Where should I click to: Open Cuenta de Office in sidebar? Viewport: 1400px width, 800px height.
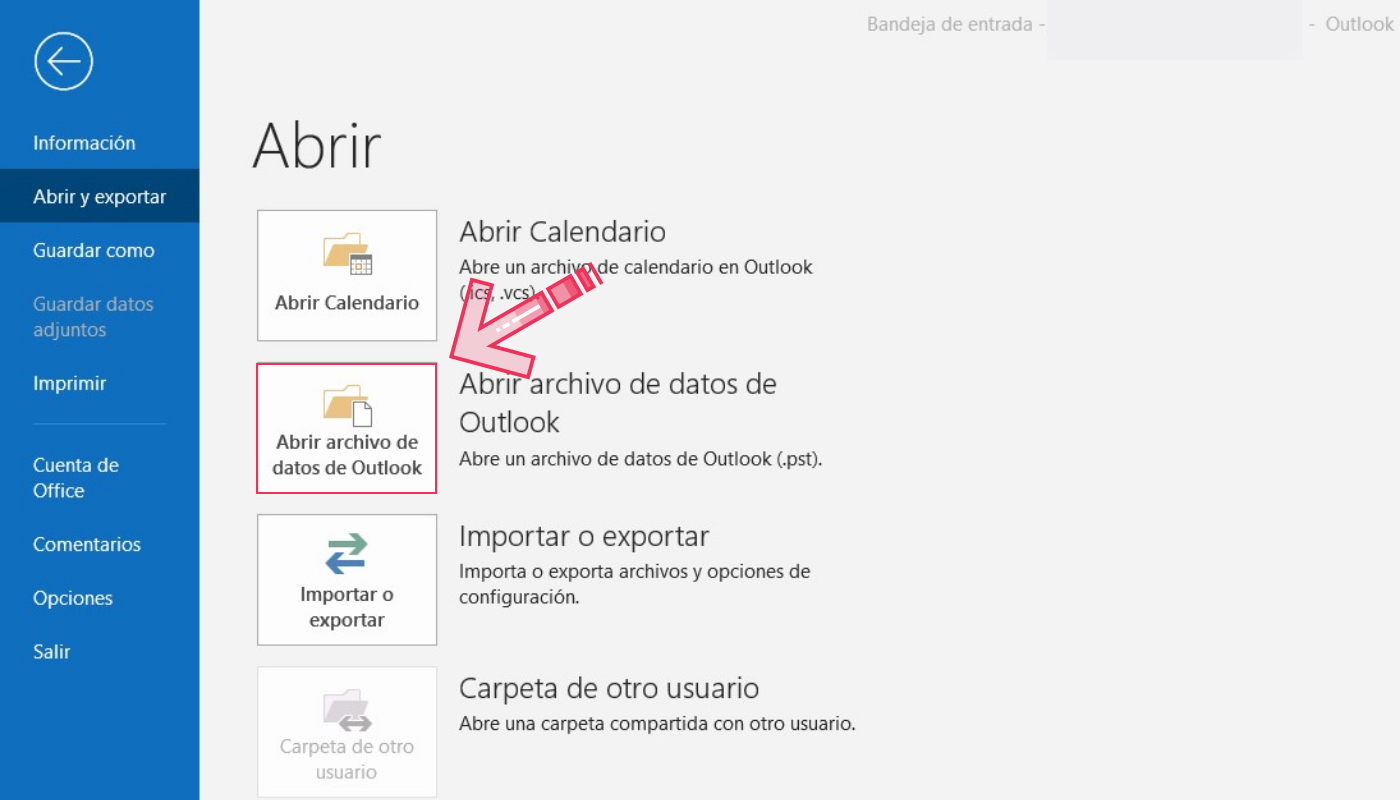pyautogui.click(x=76, y=478)
